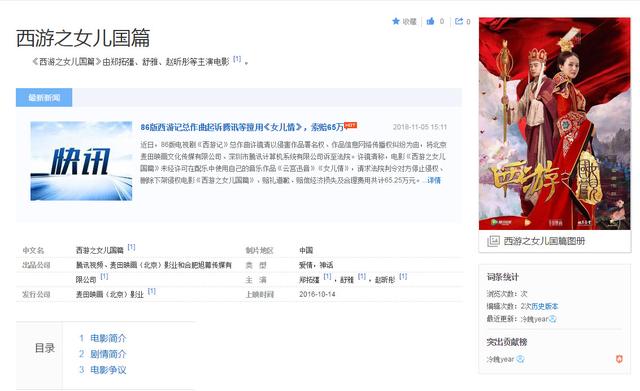Click the red shield badge icon
640x391 pixels.
(x=619, y=359)
